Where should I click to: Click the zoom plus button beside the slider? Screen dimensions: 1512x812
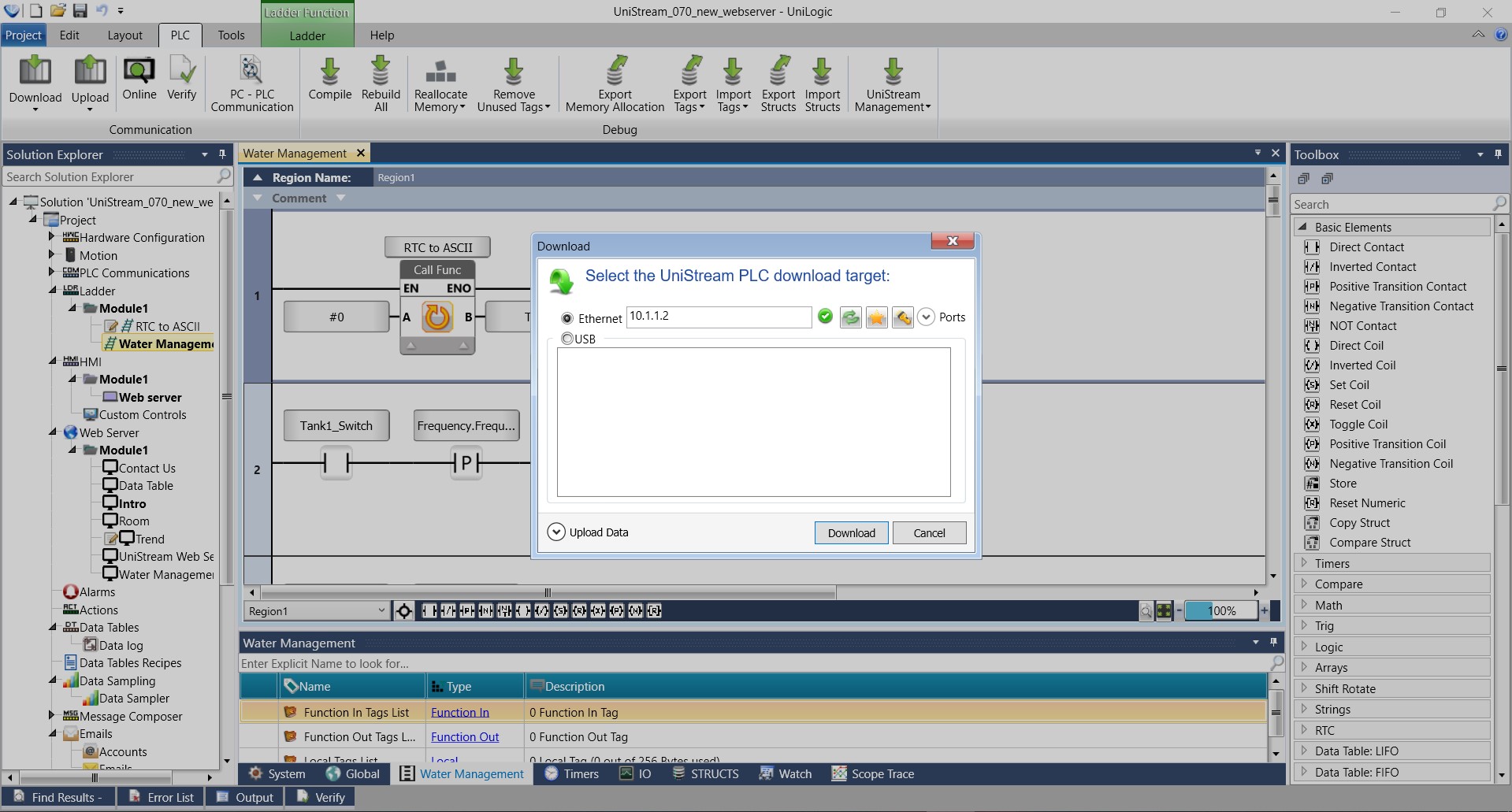[1264, 610]
